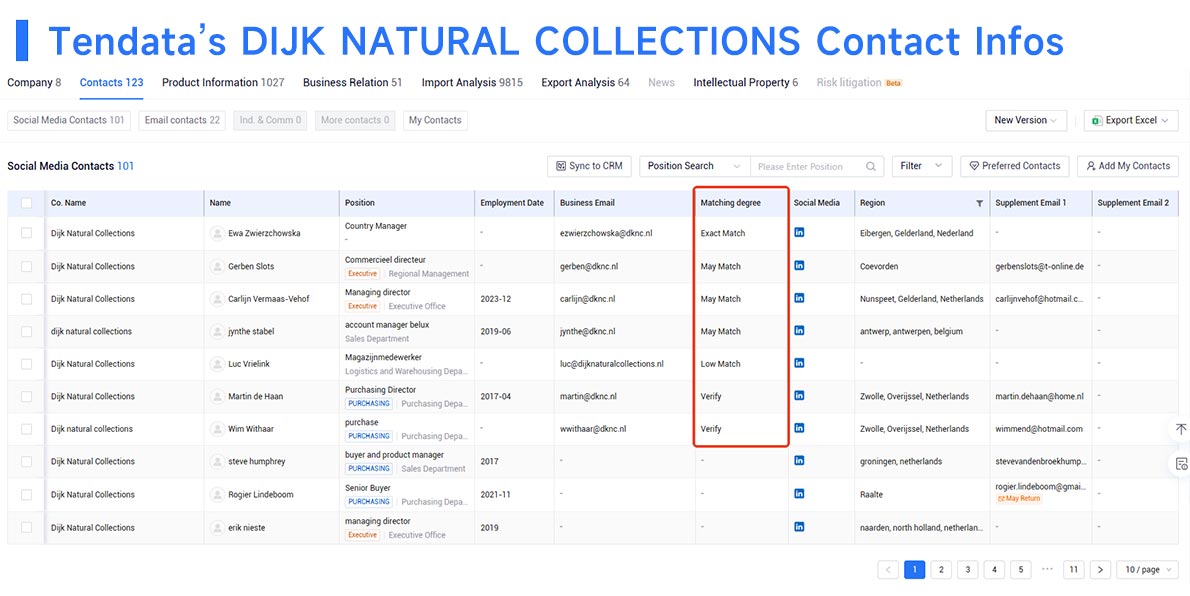The height and width of the screenshot is (596, 1190).
Task: Open LinkedIn icon for erik nieste
Action: pos(799,527)
